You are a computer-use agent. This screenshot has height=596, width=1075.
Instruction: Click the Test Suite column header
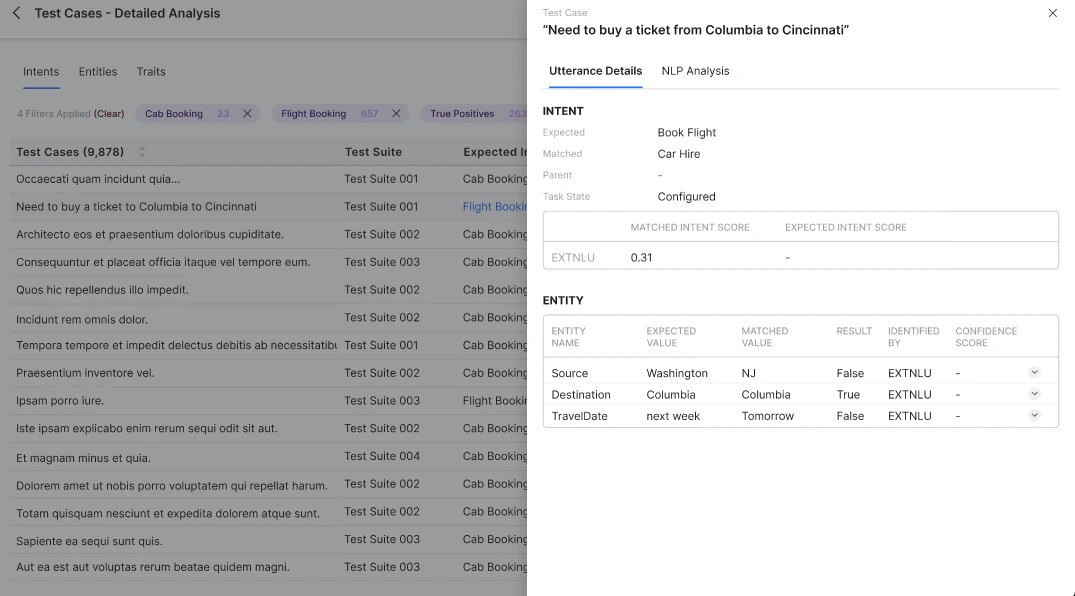373,152
